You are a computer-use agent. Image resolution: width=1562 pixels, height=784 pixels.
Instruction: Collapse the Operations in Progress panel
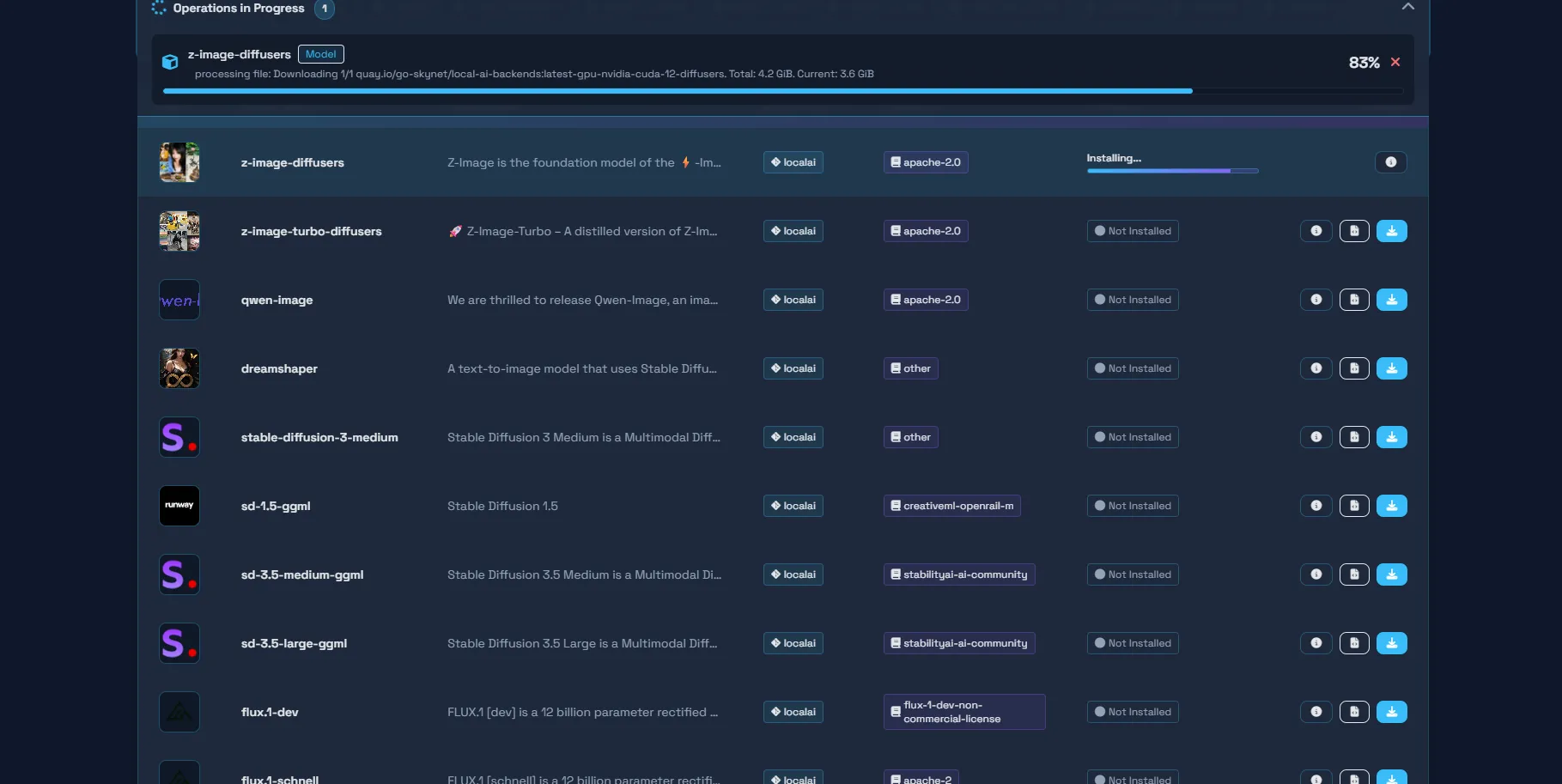point(1407,7)
